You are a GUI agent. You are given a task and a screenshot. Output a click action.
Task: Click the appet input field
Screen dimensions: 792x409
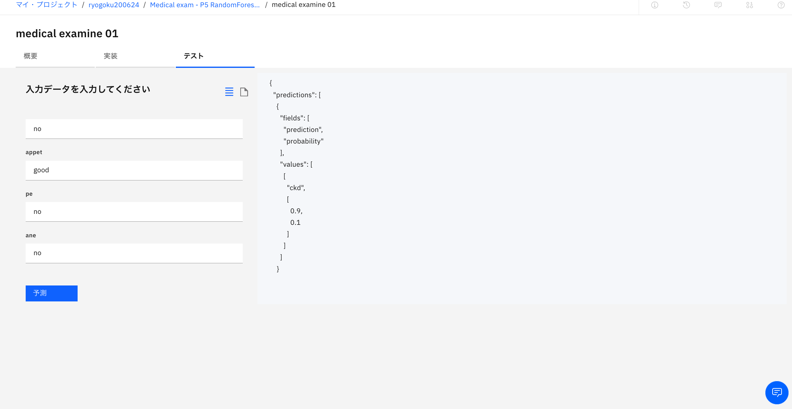[134, 170]
